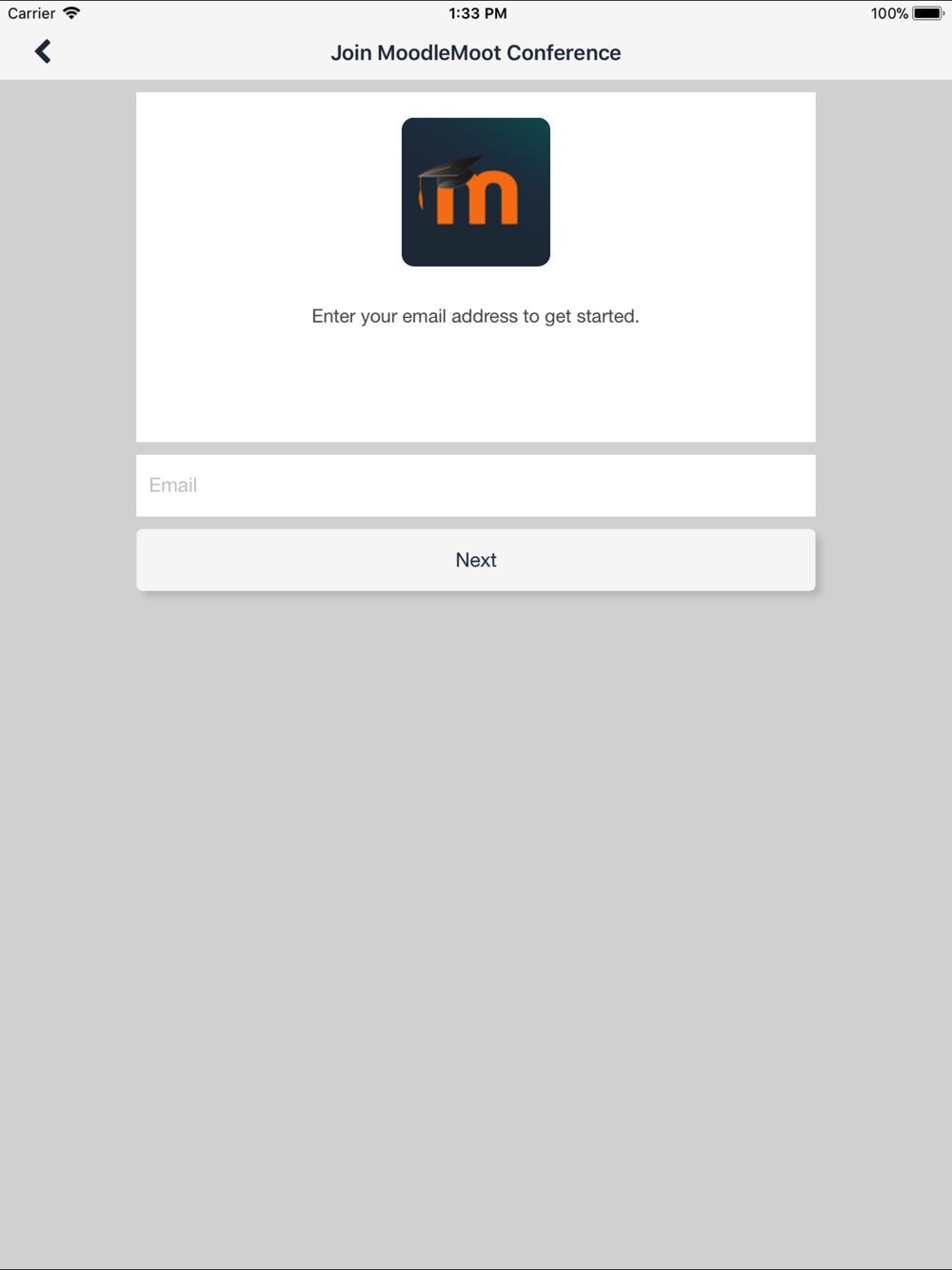
Task: Click the 1:33 PM clock in status bar
Action: pyautogui.click(x=478, y=13)
